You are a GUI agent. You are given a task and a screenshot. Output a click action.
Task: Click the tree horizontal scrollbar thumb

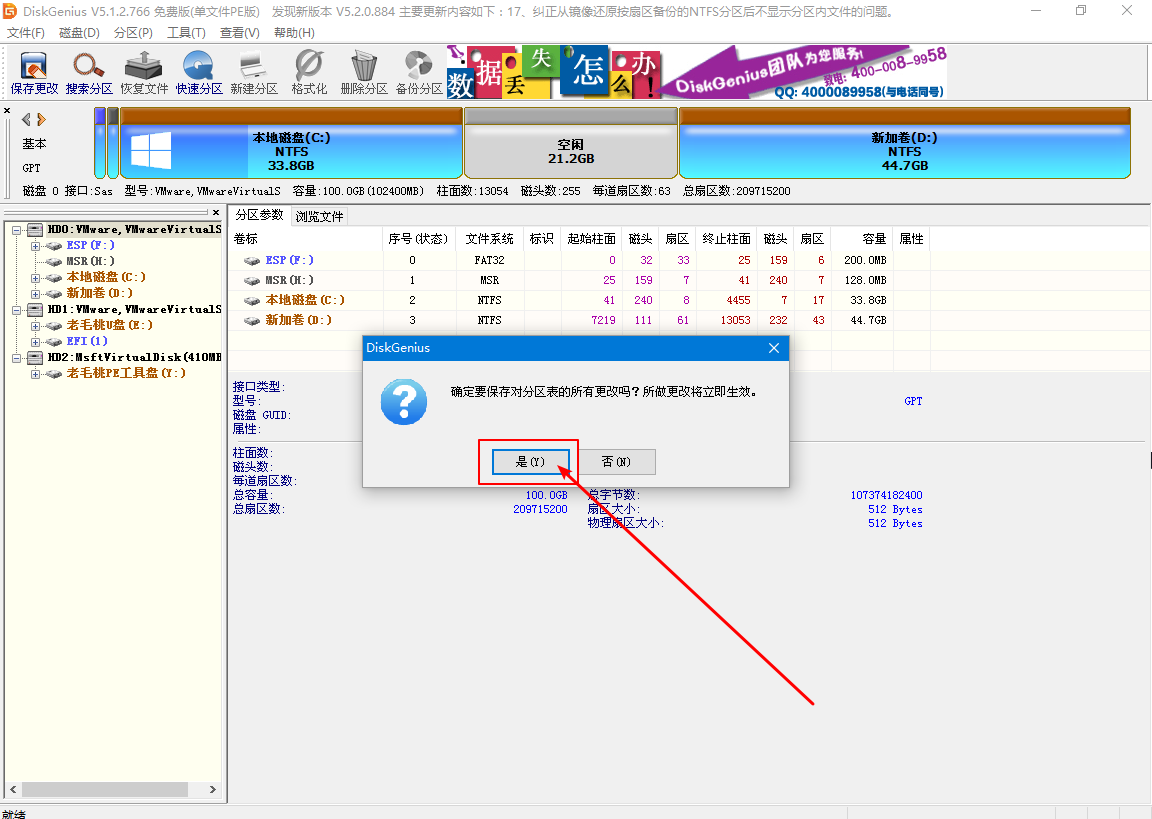(104, 789)
